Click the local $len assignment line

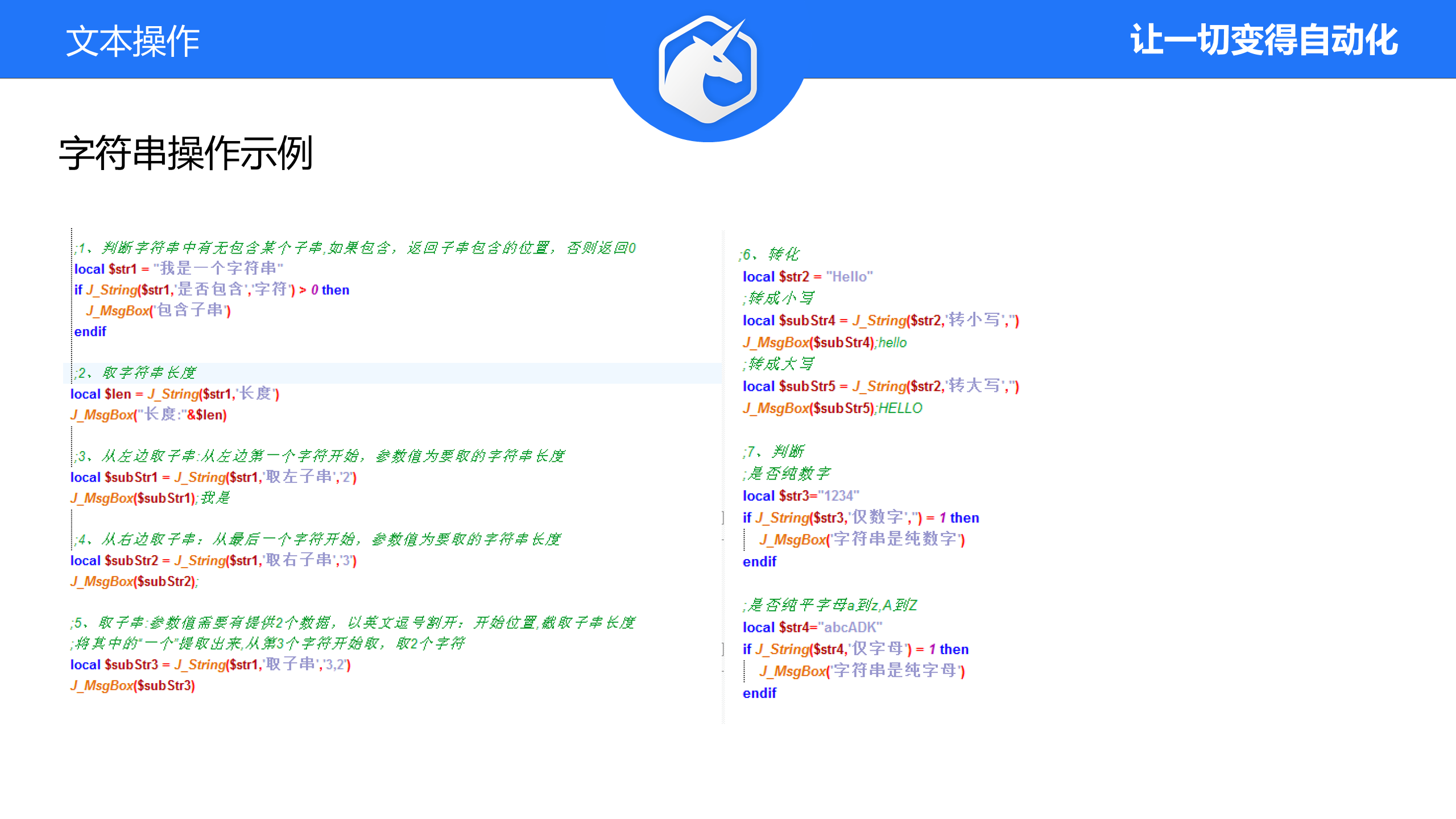pyautogui.click(x=174, y=394)
